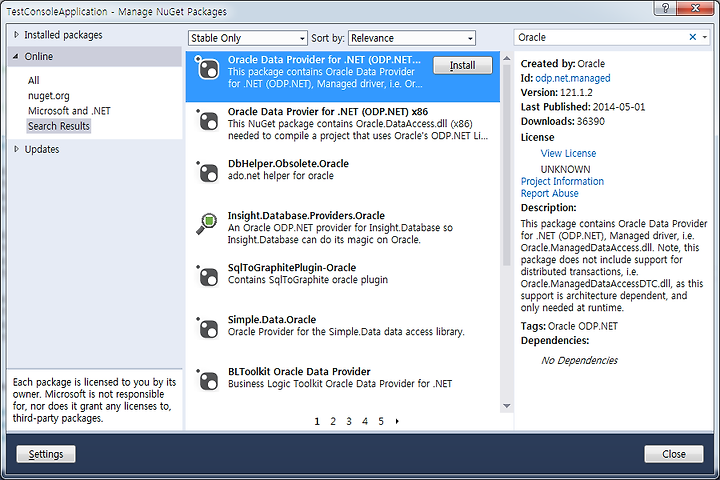The height and width of the screenshot is (480, 720).
Task: Expand the Updates section
Action: [x=17, y=149]
